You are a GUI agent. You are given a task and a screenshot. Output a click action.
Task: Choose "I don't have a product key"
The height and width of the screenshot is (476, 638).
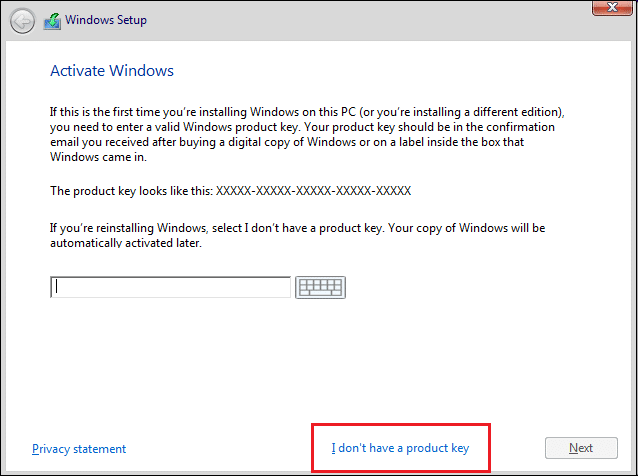(400, 448)
